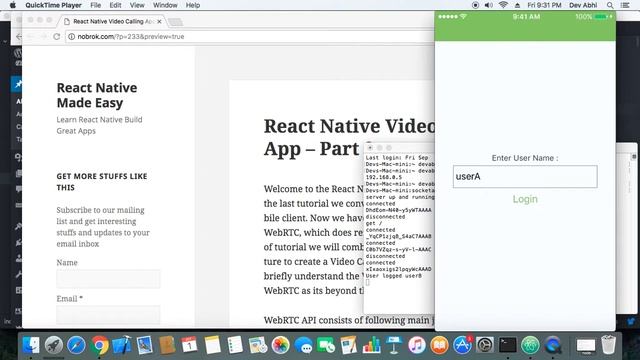Reload the nobrok.com page

(x=57, y=36)
